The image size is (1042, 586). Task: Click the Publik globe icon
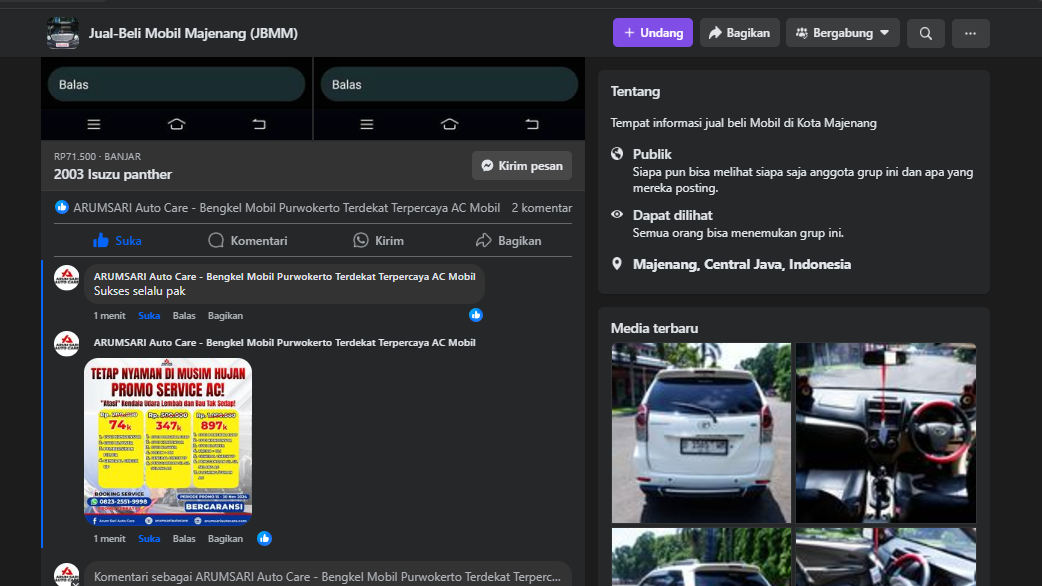pos(617,154)
